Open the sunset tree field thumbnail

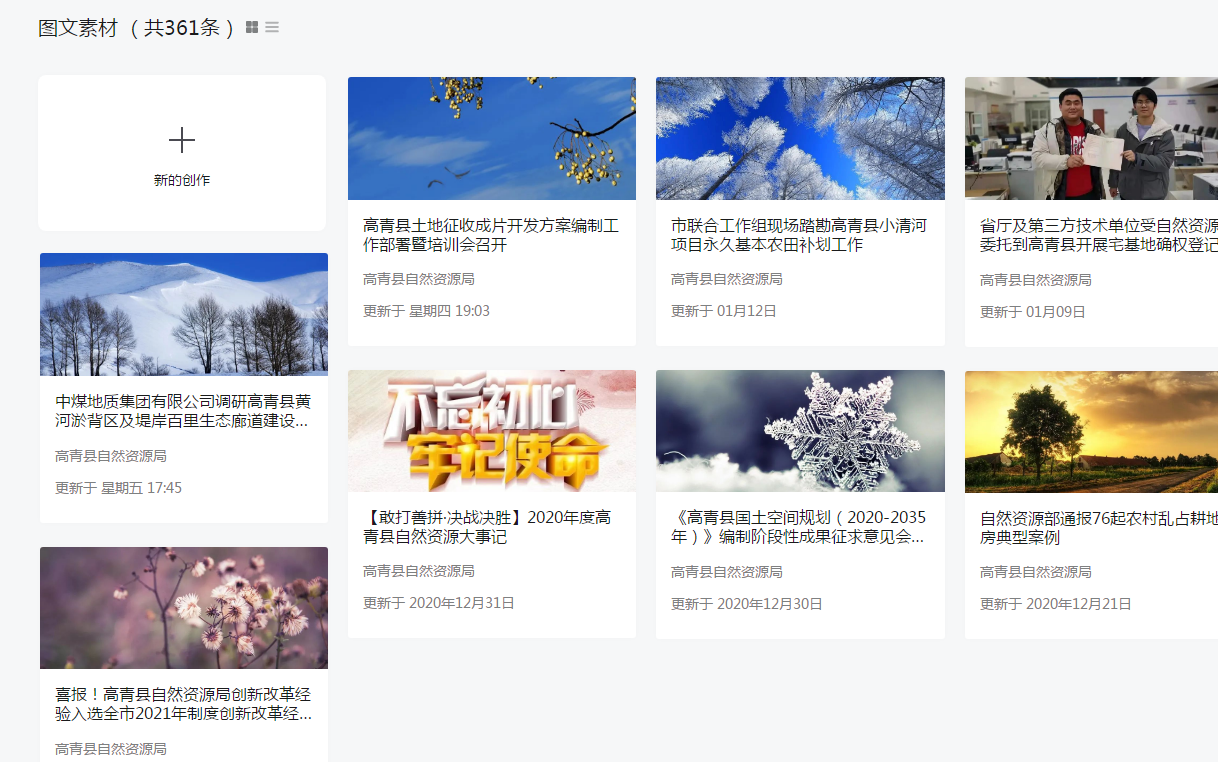tap(1091, 431)
